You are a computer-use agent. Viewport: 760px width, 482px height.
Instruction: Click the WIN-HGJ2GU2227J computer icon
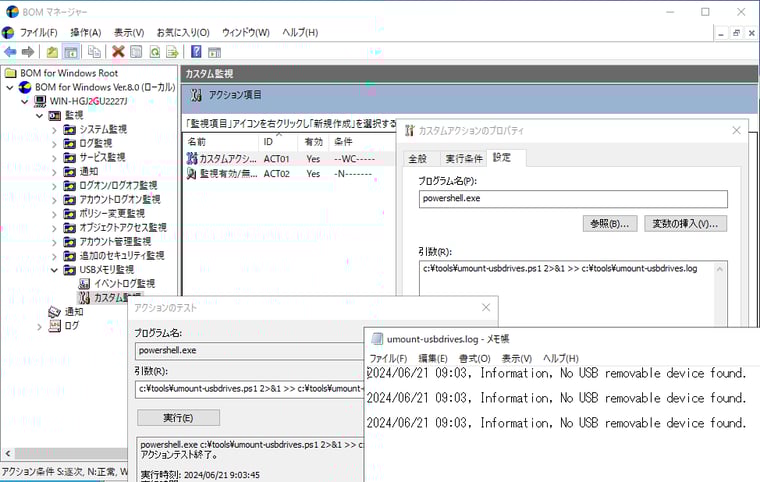tap(40, 101)
